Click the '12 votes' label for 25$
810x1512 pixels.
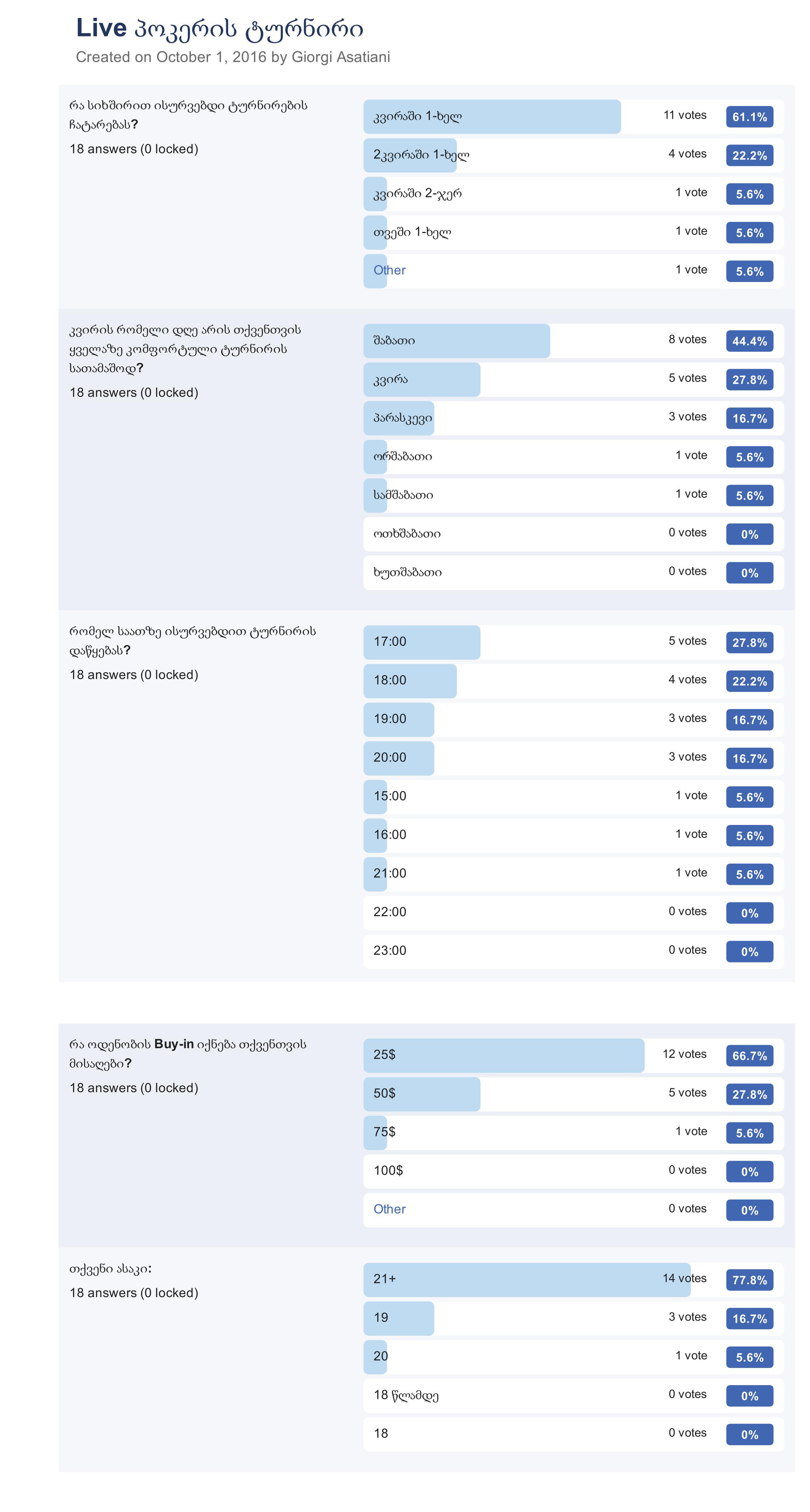click(x=684, y=1054)
